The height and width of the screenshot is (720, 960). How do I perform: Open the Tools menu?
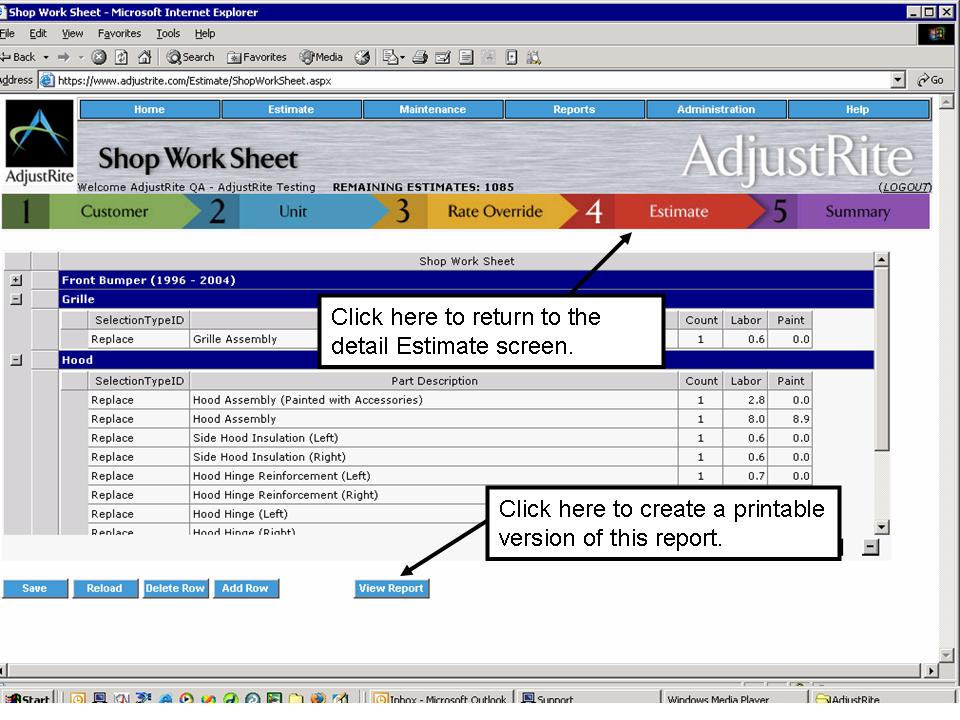pos(168,33)
